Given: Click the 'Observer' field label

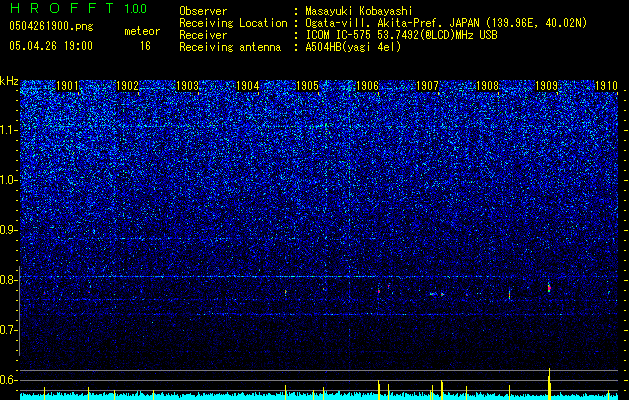Looking at the screenshot, I should click(x=203, y=11).
